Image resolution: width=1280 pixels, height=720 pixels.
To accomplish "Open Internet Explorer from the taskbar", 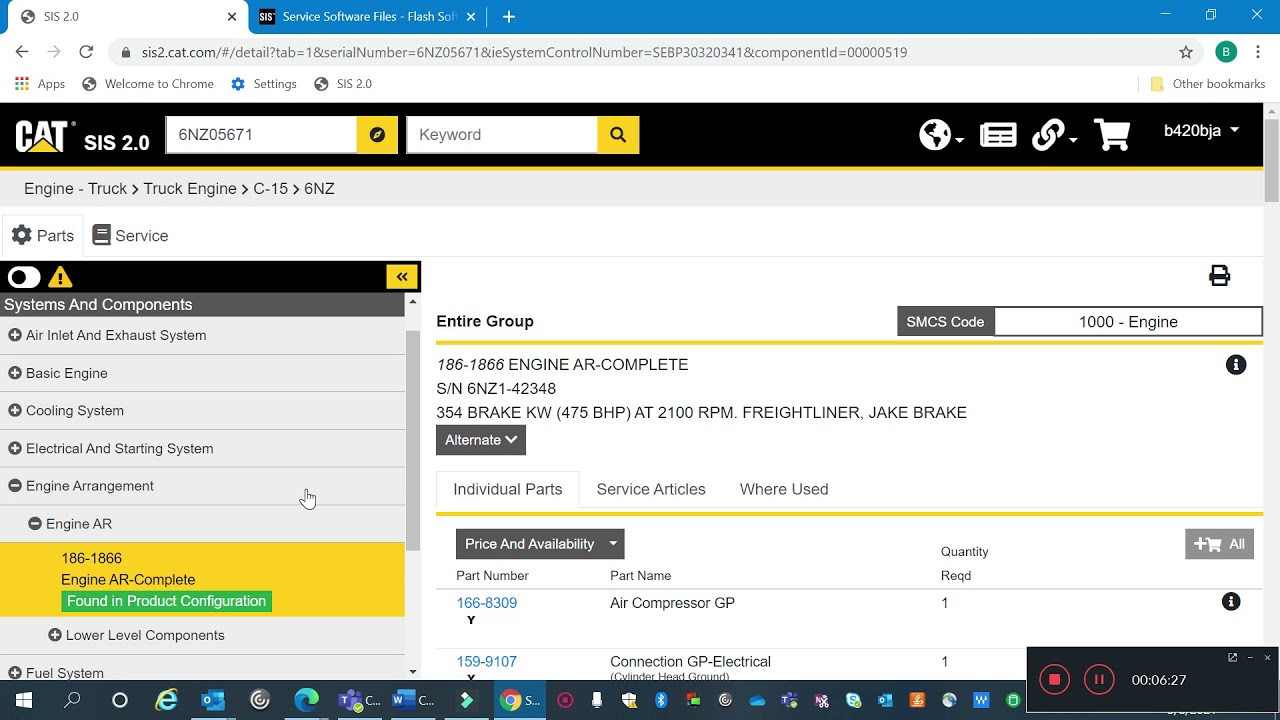I will click(166, 700).
